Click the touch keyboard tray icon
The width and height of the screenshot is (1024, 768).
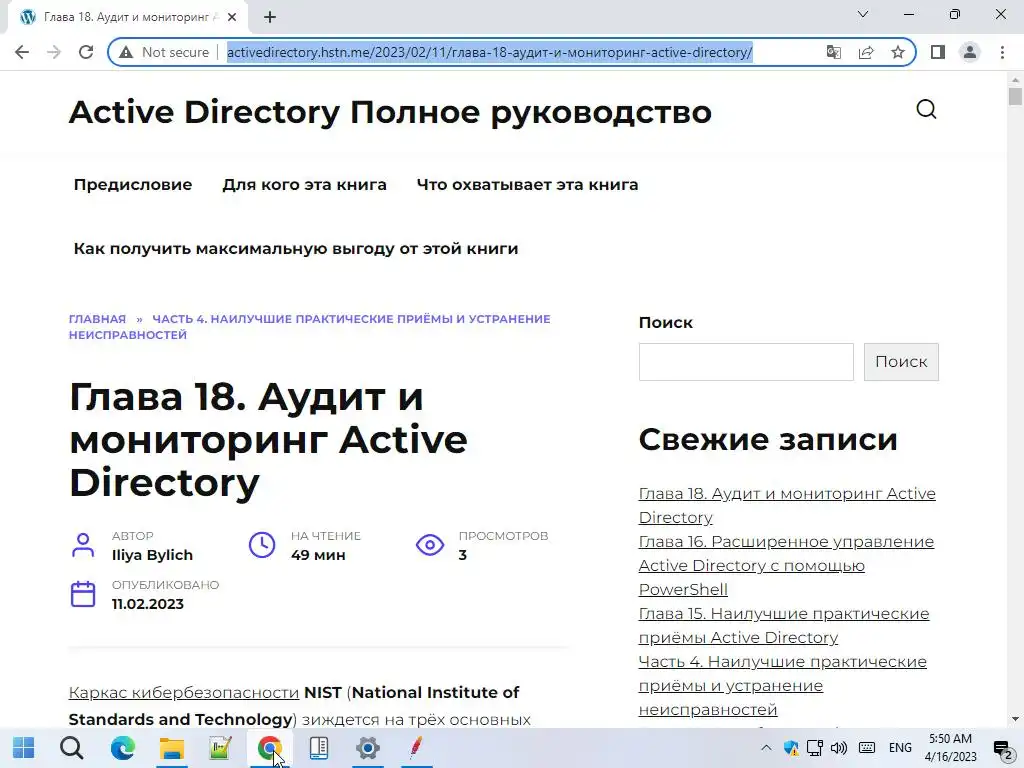[x=867, y=748]
